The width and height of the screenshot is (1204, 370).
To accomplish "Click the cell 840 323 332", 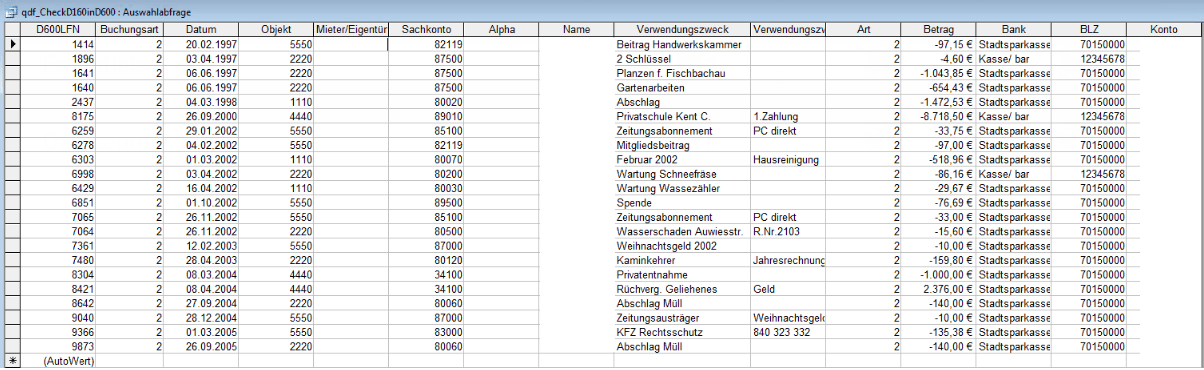I will tap(788, 331).
